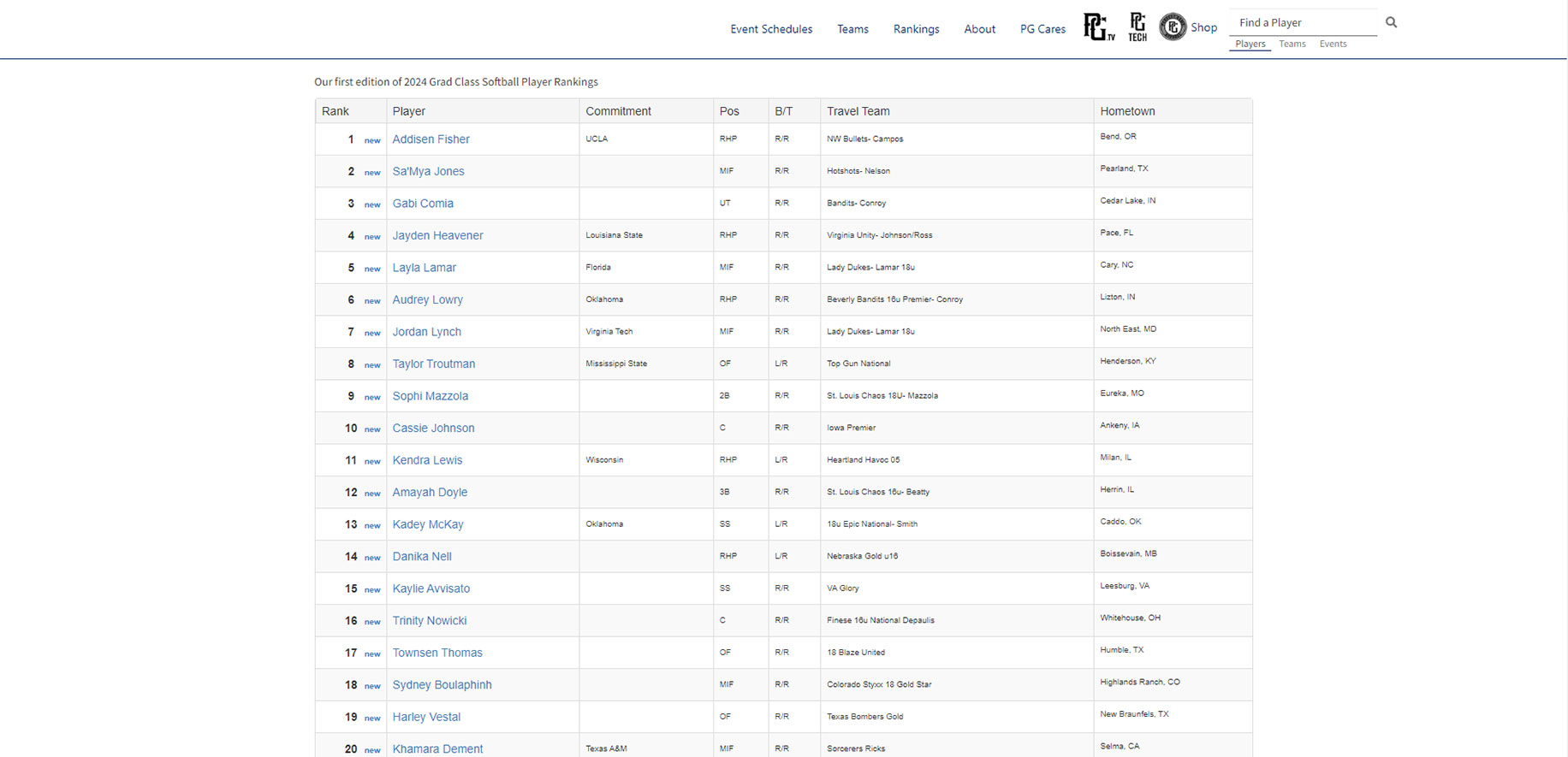Go to the Shop link
This screenshot has width=1568, height=757.
(x=1203, y=27)
